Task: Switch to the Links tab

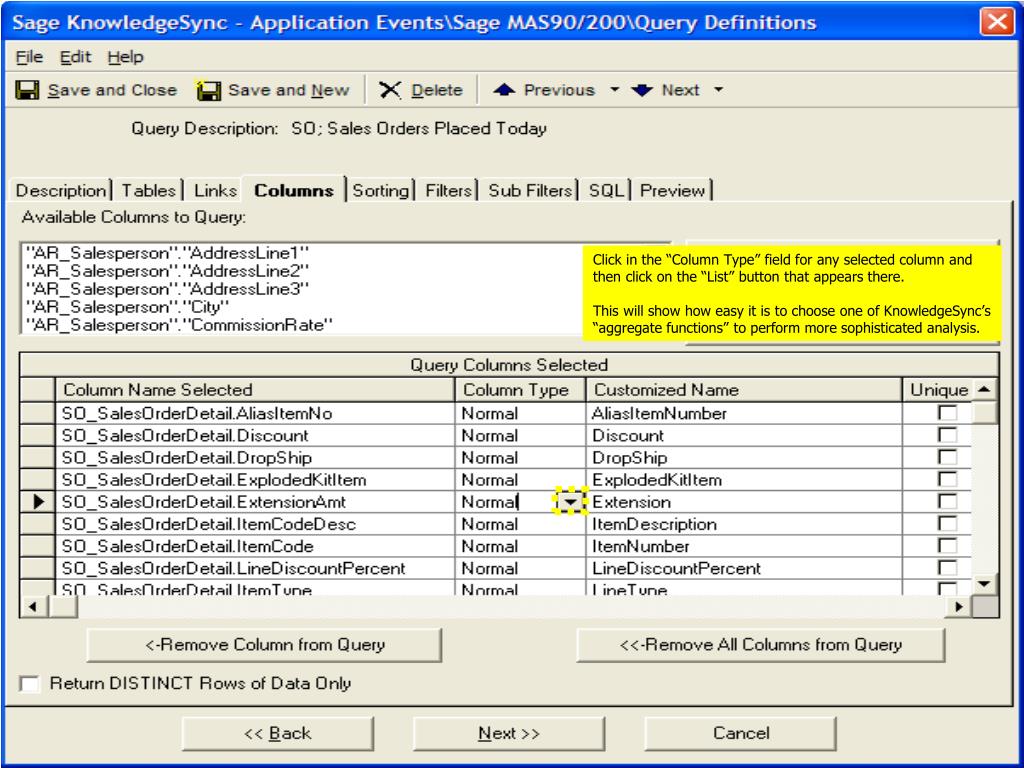Action: pyautogui.click(x=215, y=191)
